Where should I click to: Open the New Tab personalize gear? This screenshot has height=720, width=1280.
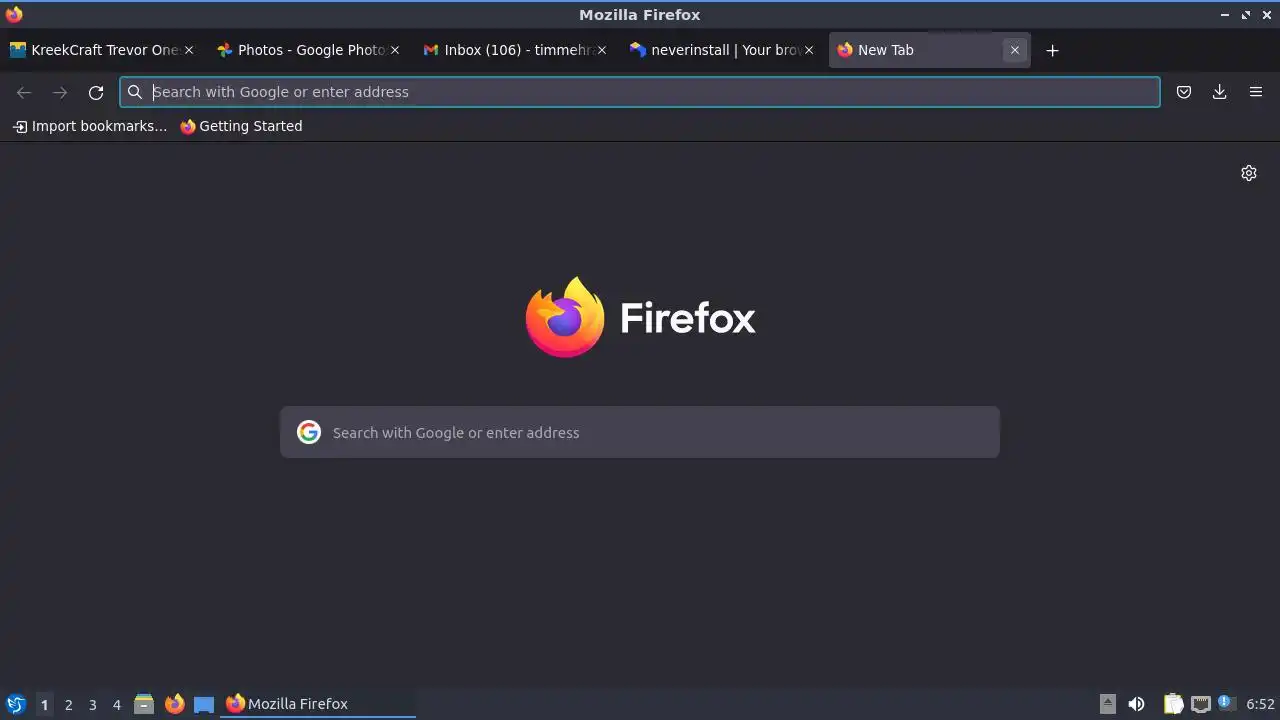click(1249, 173)
